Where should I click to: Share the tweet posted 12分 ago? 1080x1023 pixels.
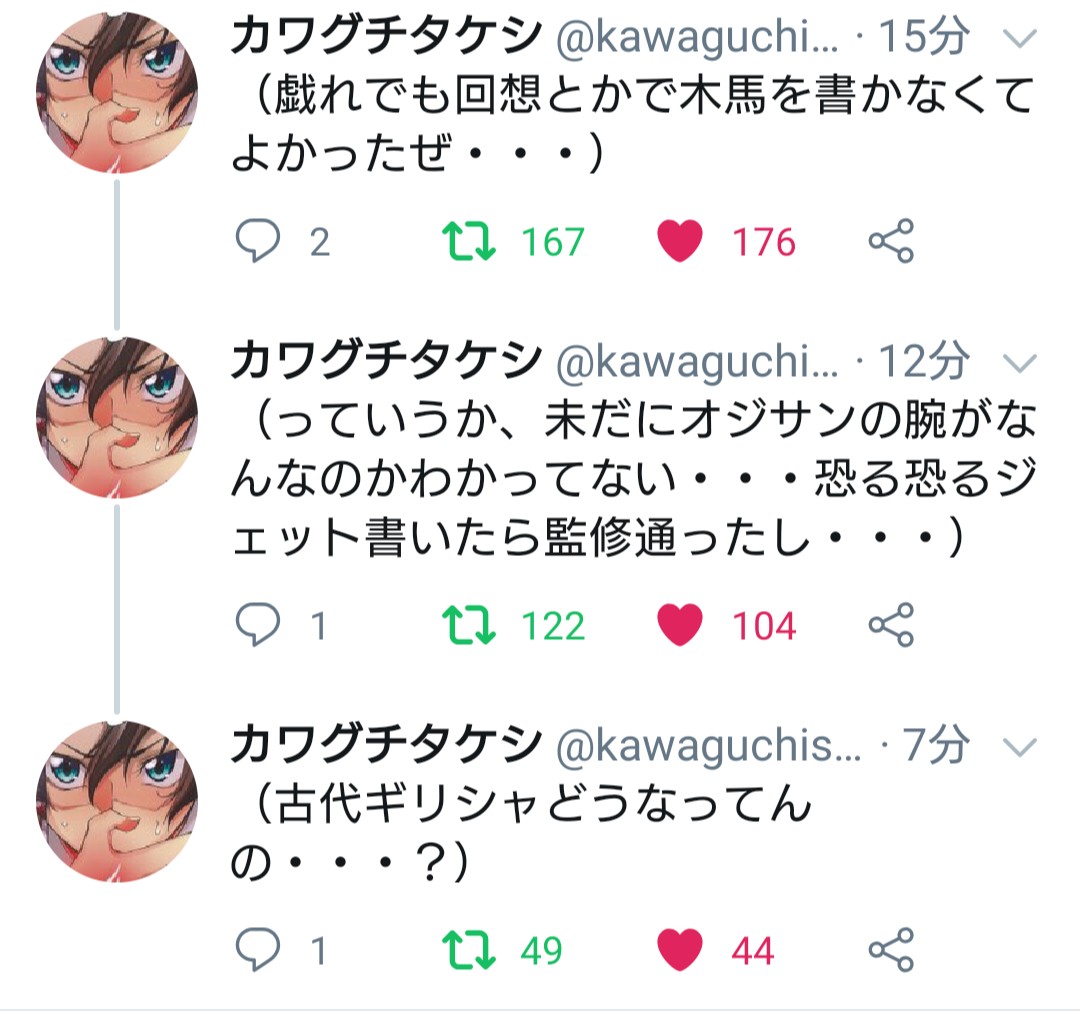(x=891, y=624)
